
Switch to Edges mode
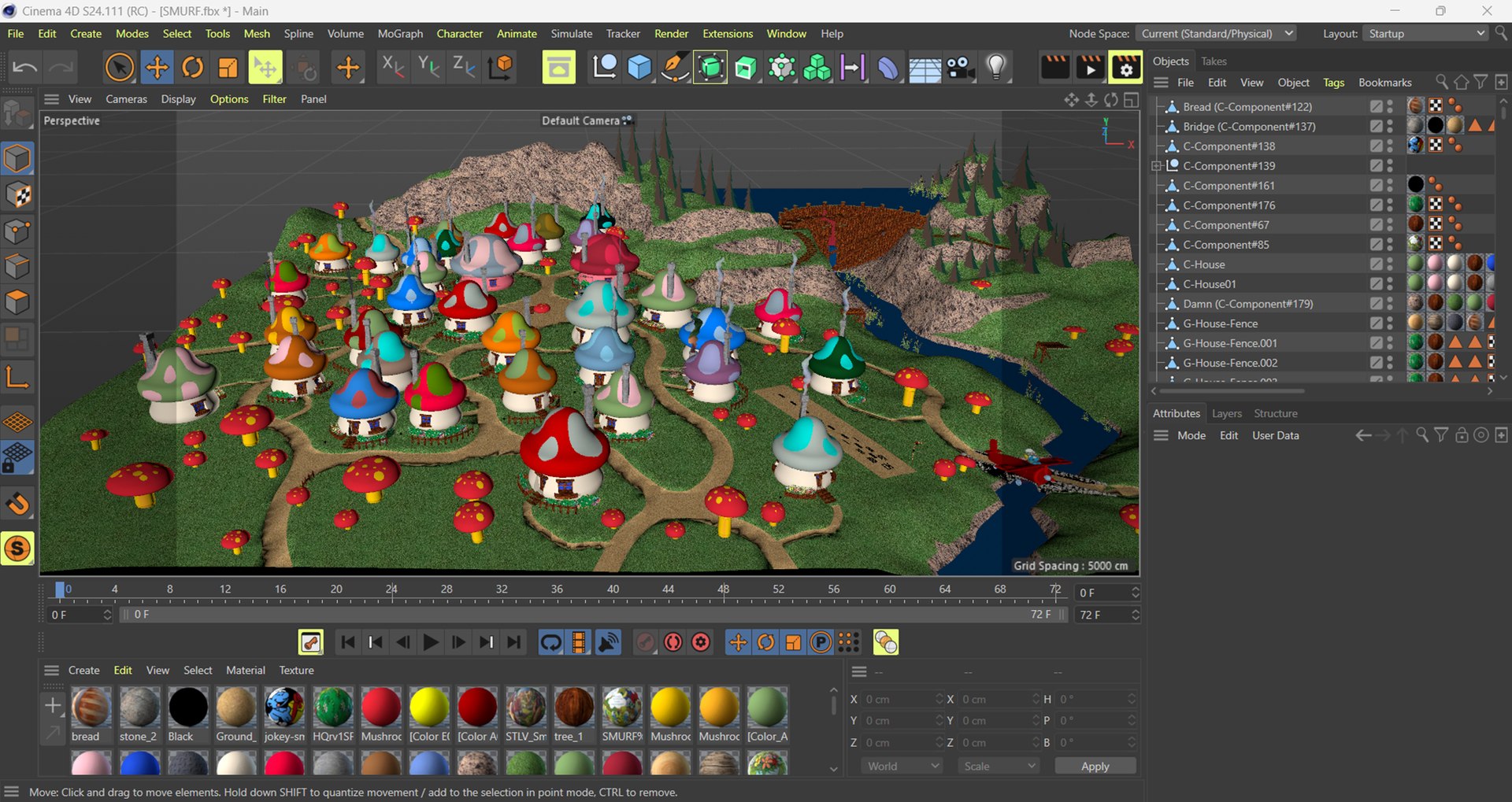pyautogui.click(x=17, y=267)
